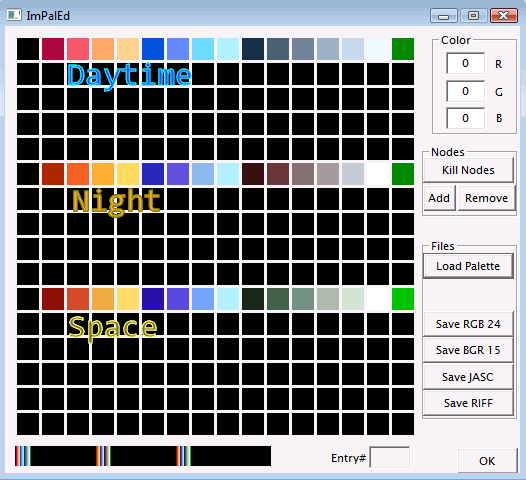Screen dimensions: 526x480
Task: Open Load Palette
Action: pos(468,266)
